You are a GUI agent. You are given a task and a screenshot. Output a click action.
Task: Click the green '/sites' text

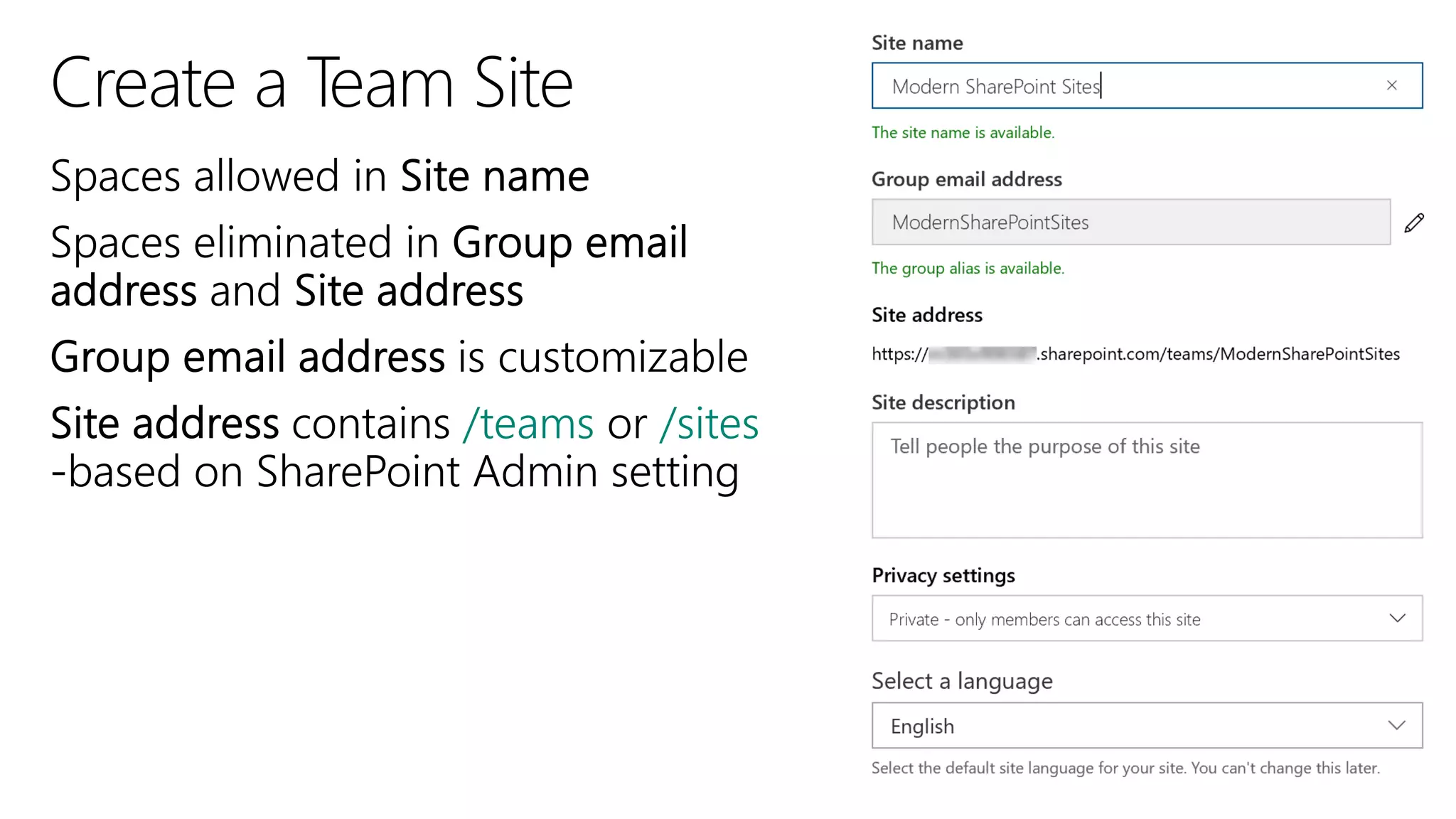pos(709,424)
